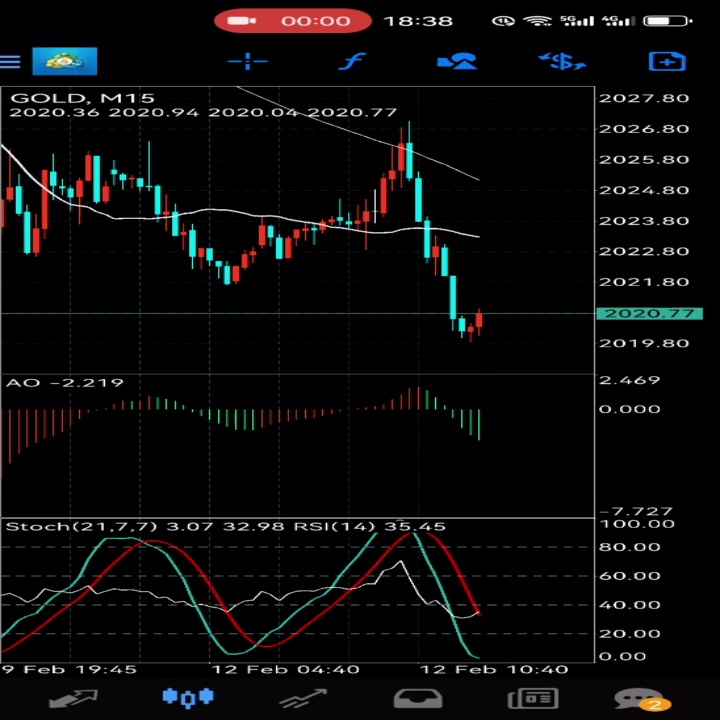Image resolution: width=720 pixels, height=720 pixels.
Task: Open the hamburger side menu
Action: 10,62
